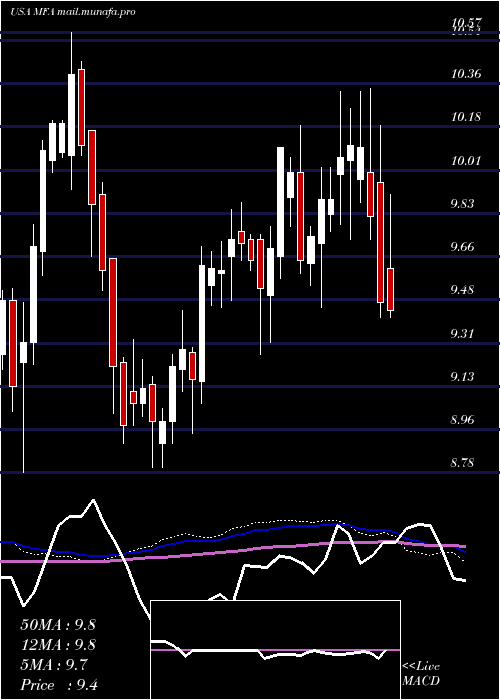Click the <<Live MACD label

pyautogui.click(x=421, y=674)
